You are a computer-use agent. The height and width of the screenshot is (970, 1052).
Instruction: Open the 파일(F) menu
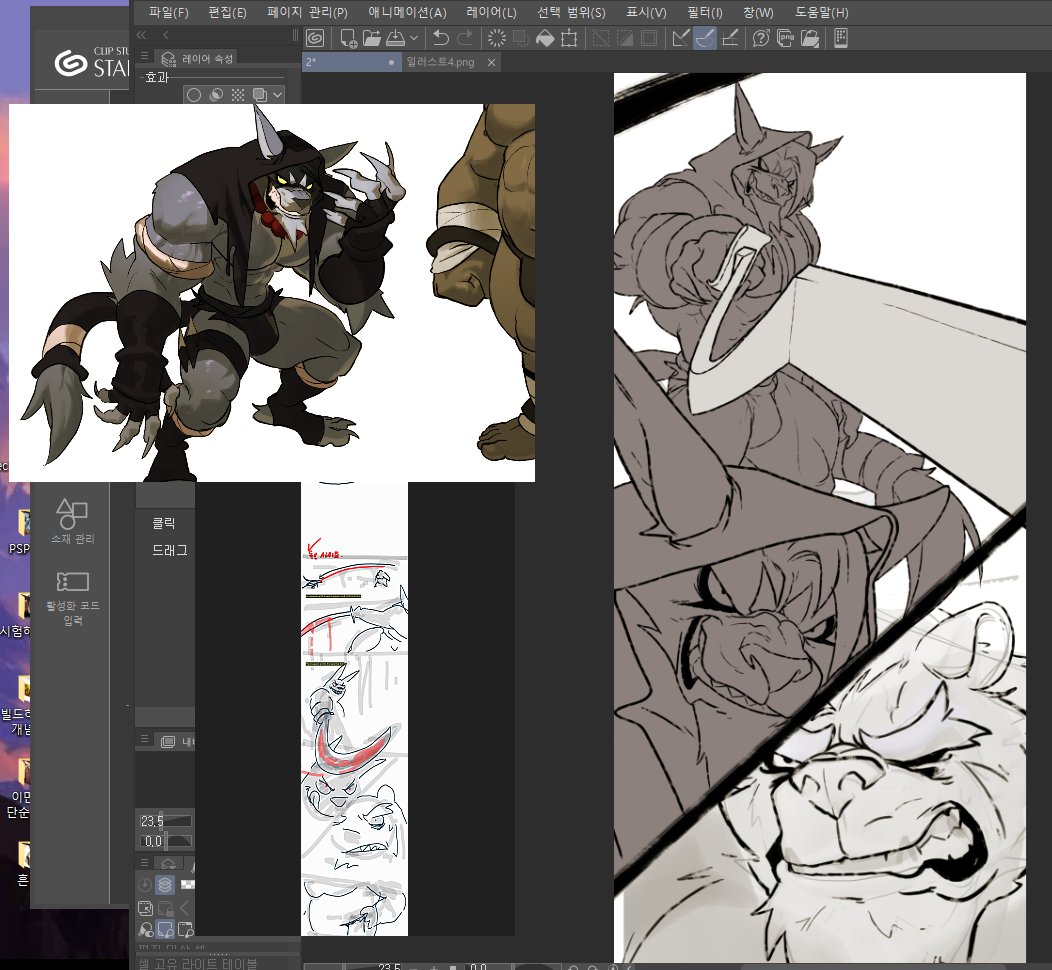click(x=168, y=12)
